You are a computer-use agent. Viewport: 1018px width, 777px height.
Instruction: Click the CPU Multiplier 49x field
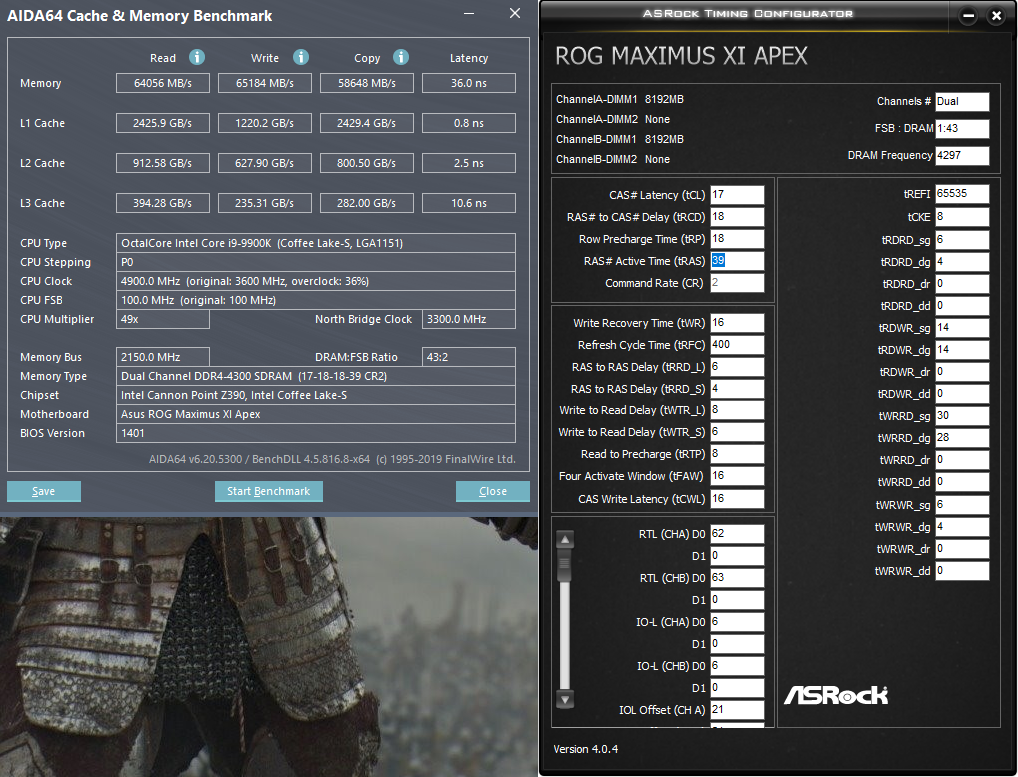click(x=163, y=319)
